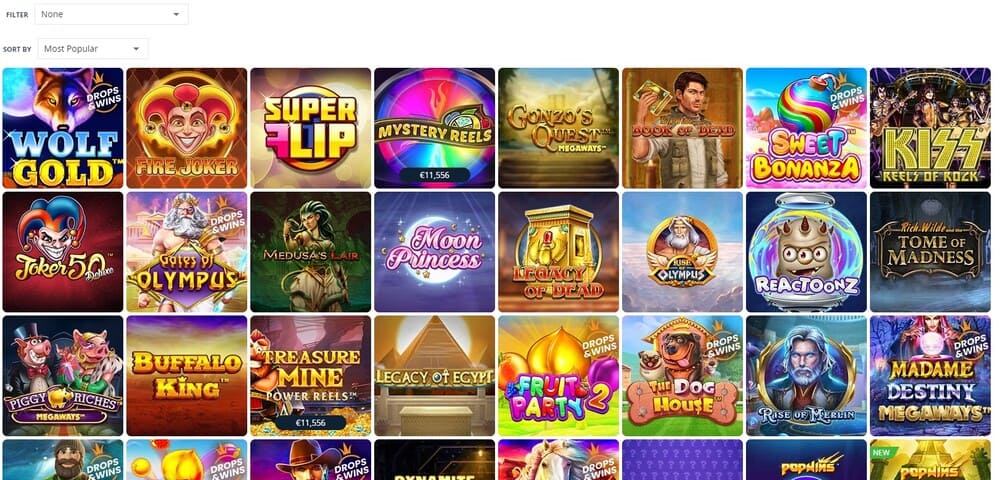This screenshot has width=1000, height=480.
Task: Expand the Sort By Most Popular dropdown
Action: tap(93, 48)
